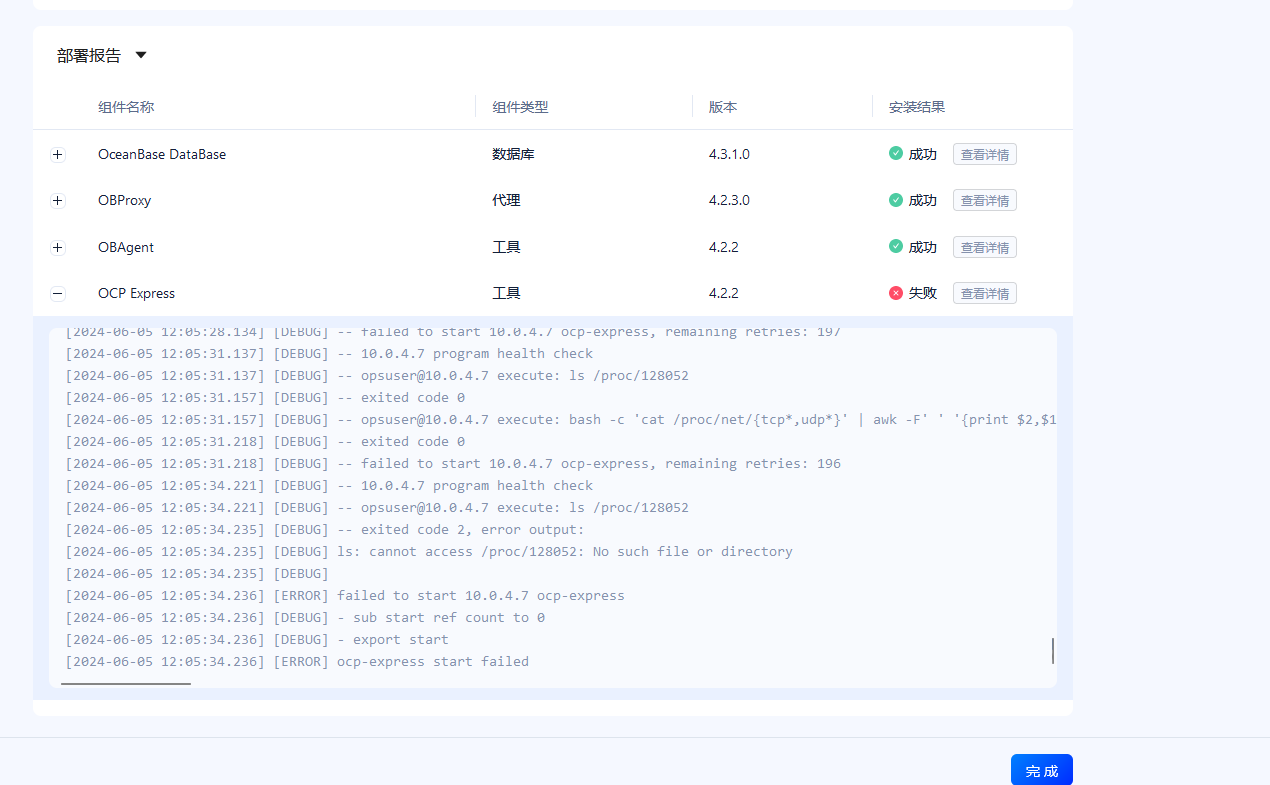Screen dimensions: 1270x785
Task: Select the OCP Express component name
Action: pyautogui.click(x=136, y=293)
